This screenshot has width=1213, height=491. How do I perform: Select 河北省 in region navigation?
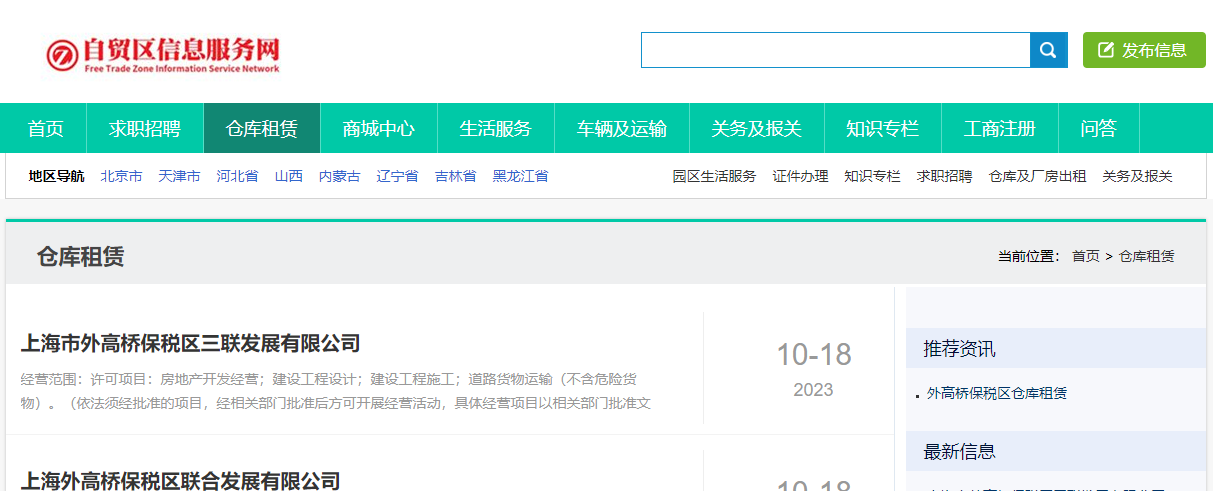[x=237, y=176]
